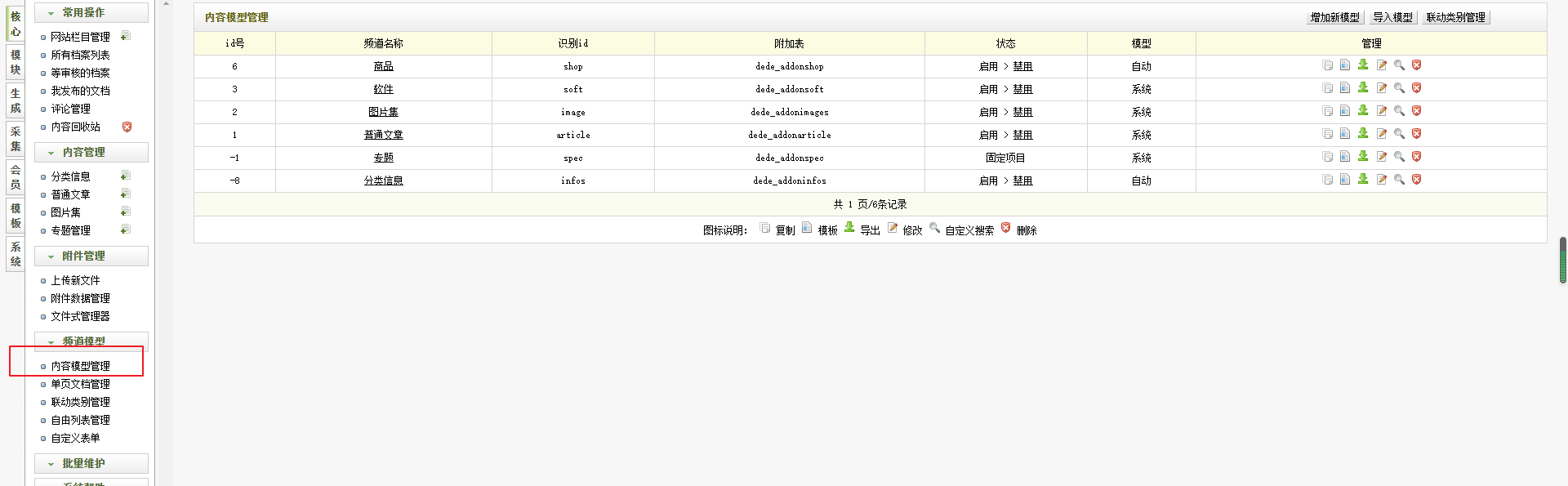Copy the 普通文章 (article) model
The height and width of the screenshot is (486, 1568).
(1328, 134)
